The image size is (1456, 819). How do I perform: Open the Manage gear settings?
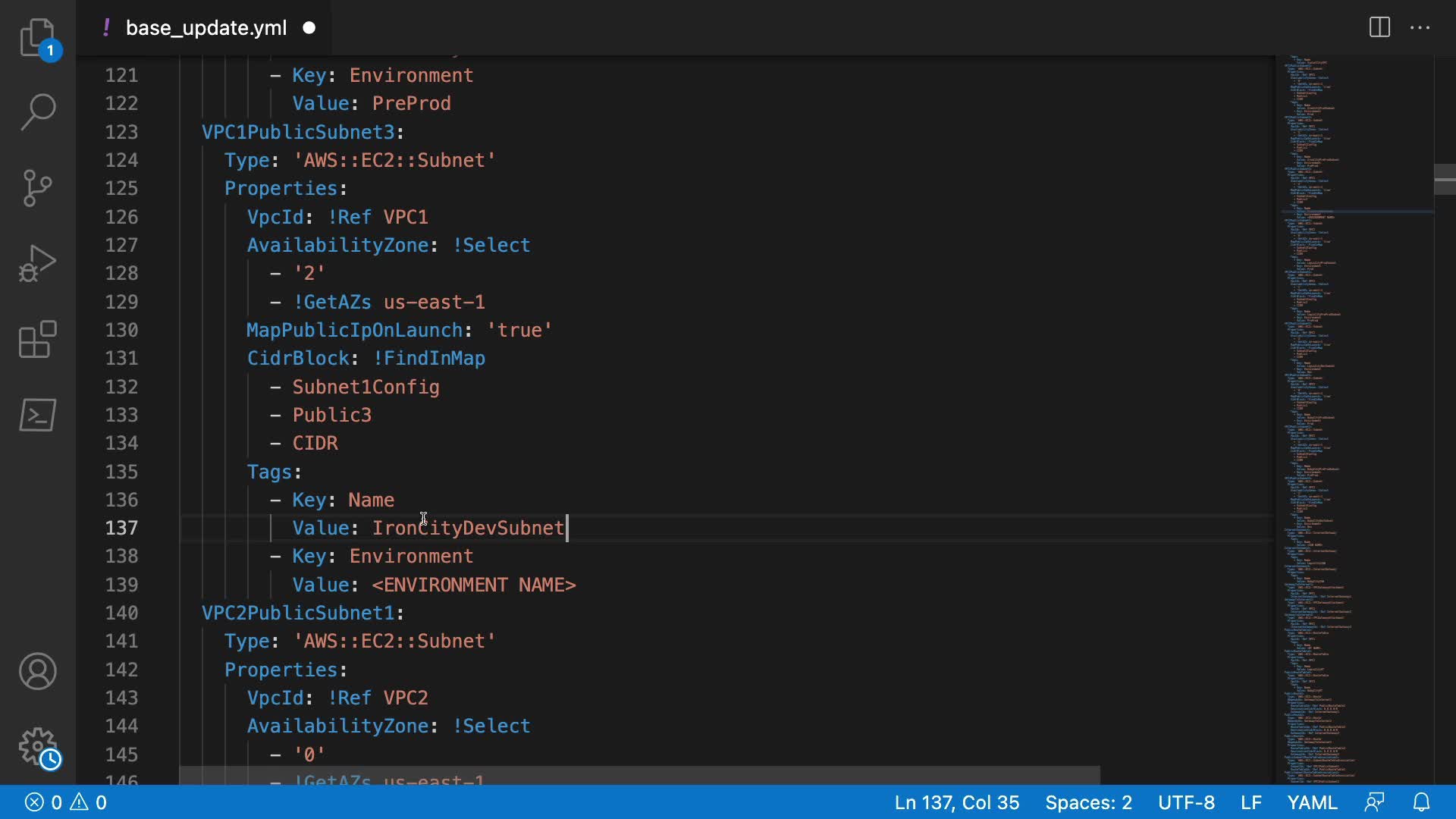tap(37, 747)
